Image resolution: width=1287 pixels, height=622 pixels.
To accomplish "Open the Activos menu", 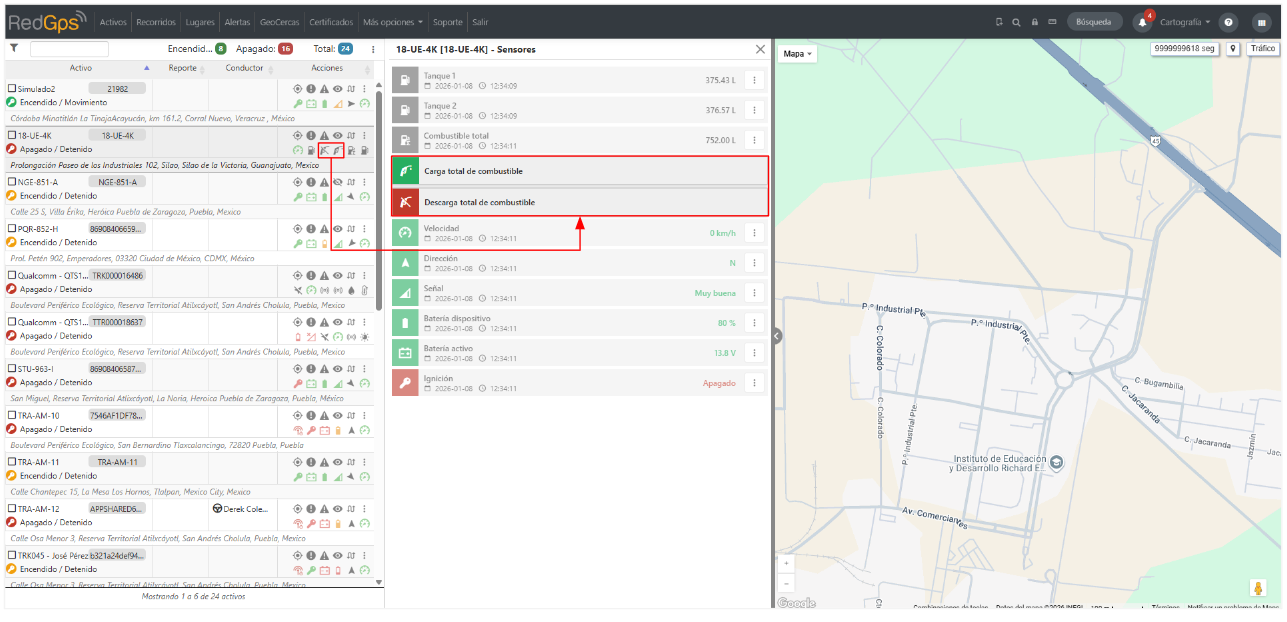I will 114,21.
